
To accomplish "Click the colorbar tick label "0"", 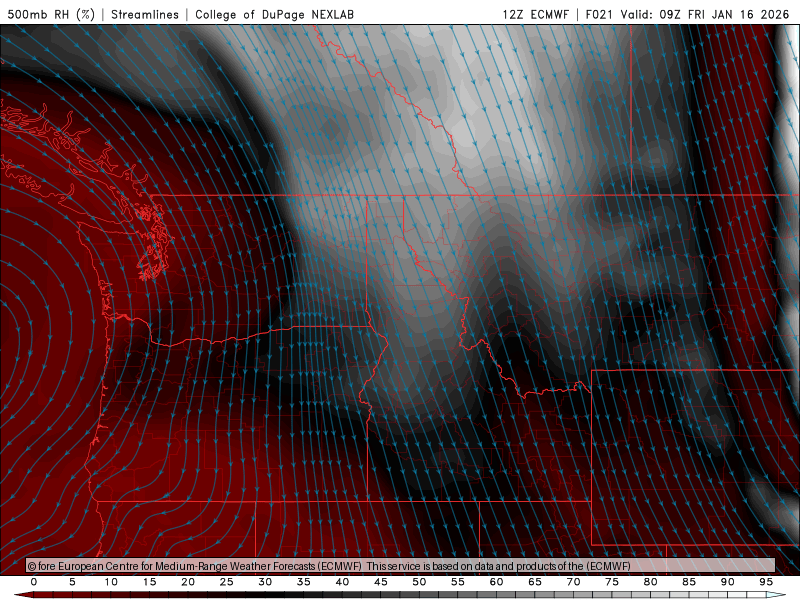I will [34, 582].
